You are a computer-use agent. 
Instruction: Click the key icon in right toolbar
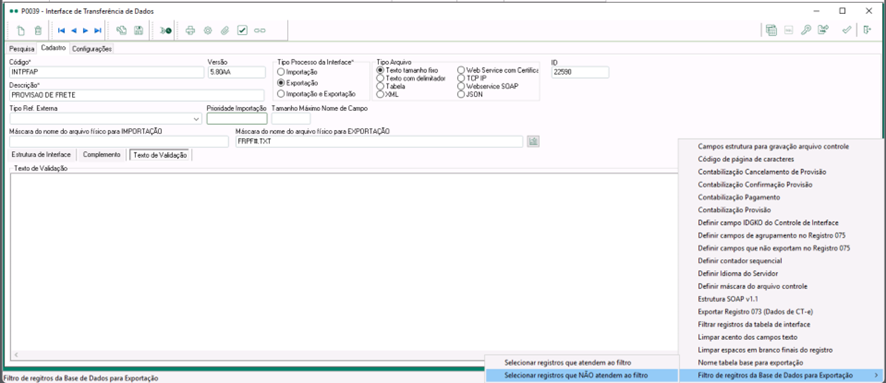(806, 31)
